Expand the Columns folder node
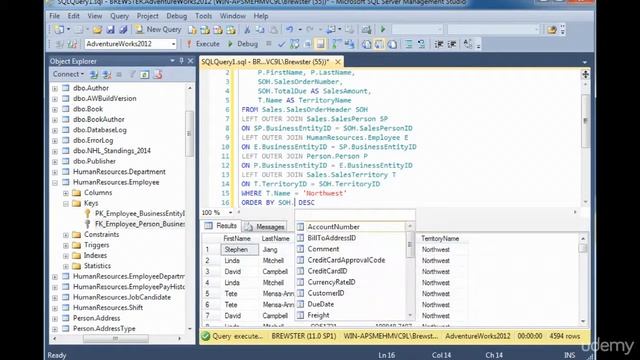 click(x=66, y=193)
